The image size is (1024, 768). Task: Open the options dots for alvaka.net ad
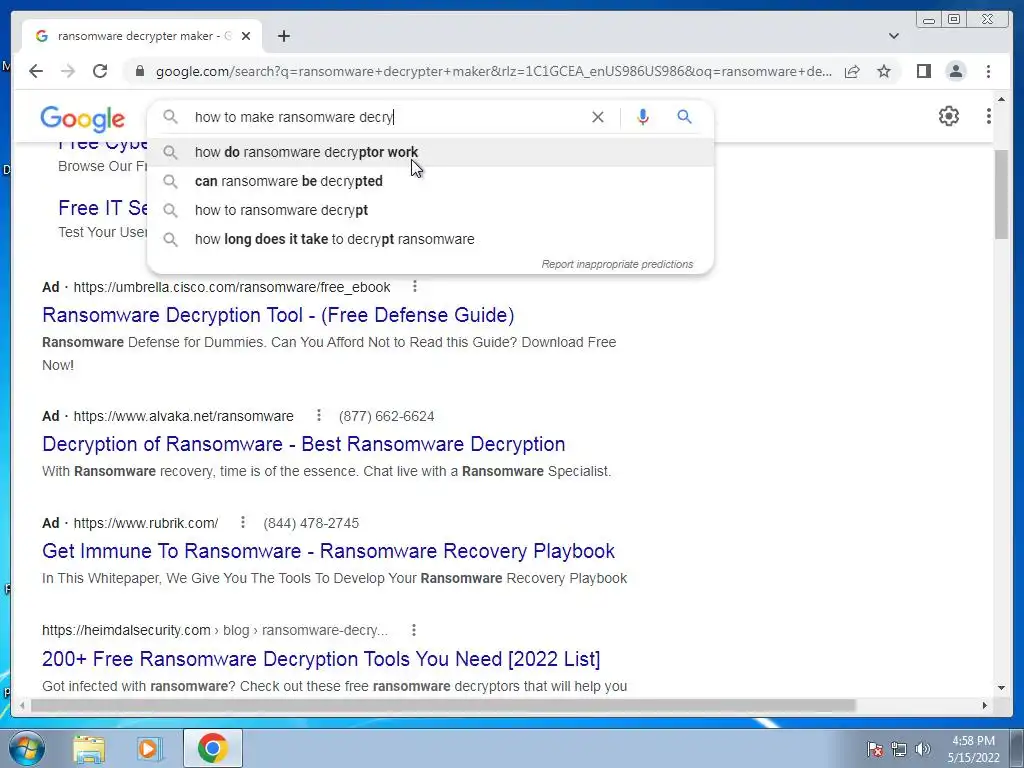pyautogui.click(x=319, y=415)
